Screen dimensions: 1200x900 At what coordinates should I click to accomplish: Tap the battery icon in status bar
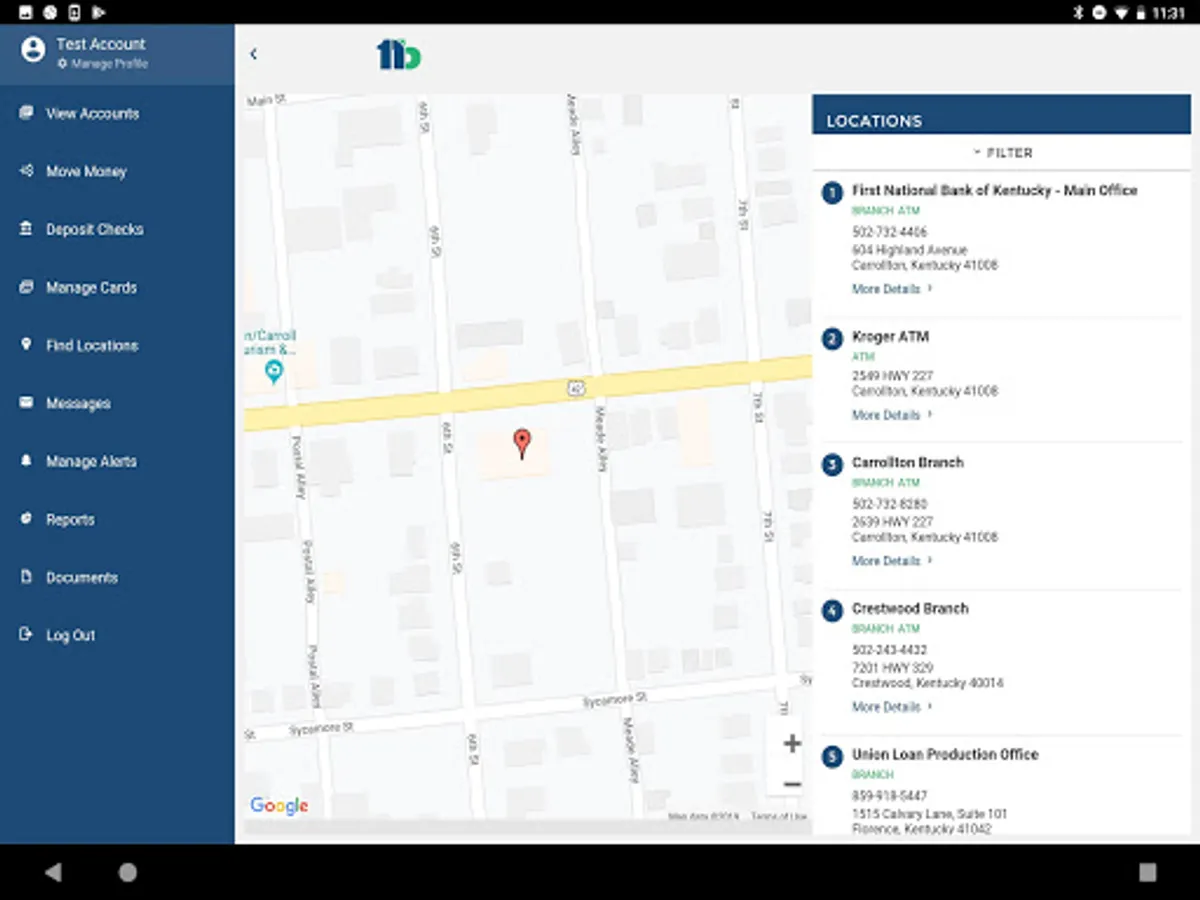tap(1141, 12)
